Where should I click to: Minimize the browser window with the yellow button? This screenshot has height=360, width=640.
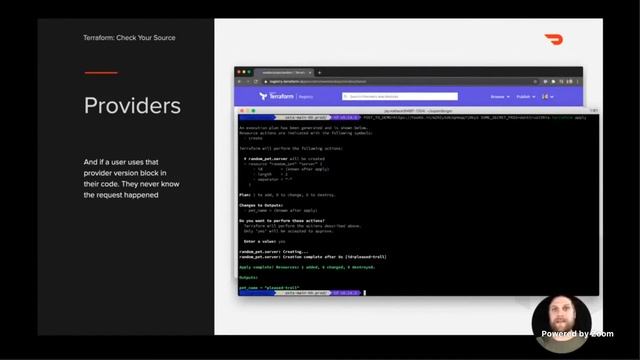(244, 72)
